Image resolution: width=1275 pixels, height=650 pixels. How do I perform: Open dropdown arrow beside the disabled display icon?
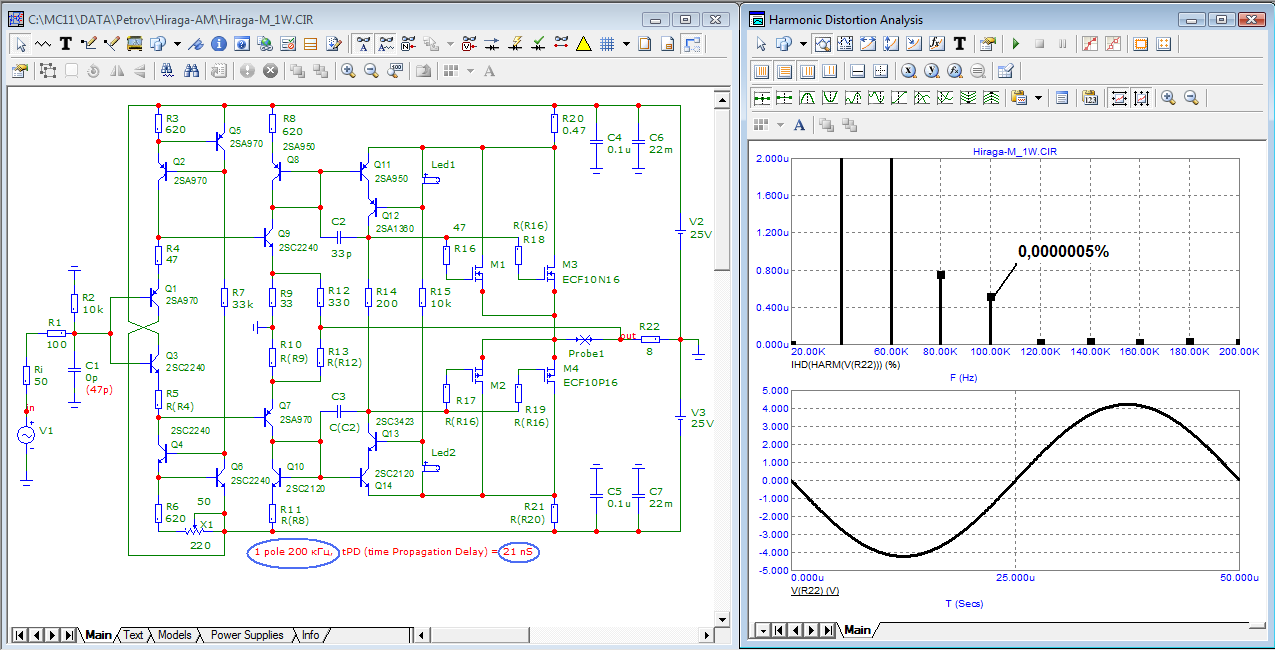[x=450, y=44]
